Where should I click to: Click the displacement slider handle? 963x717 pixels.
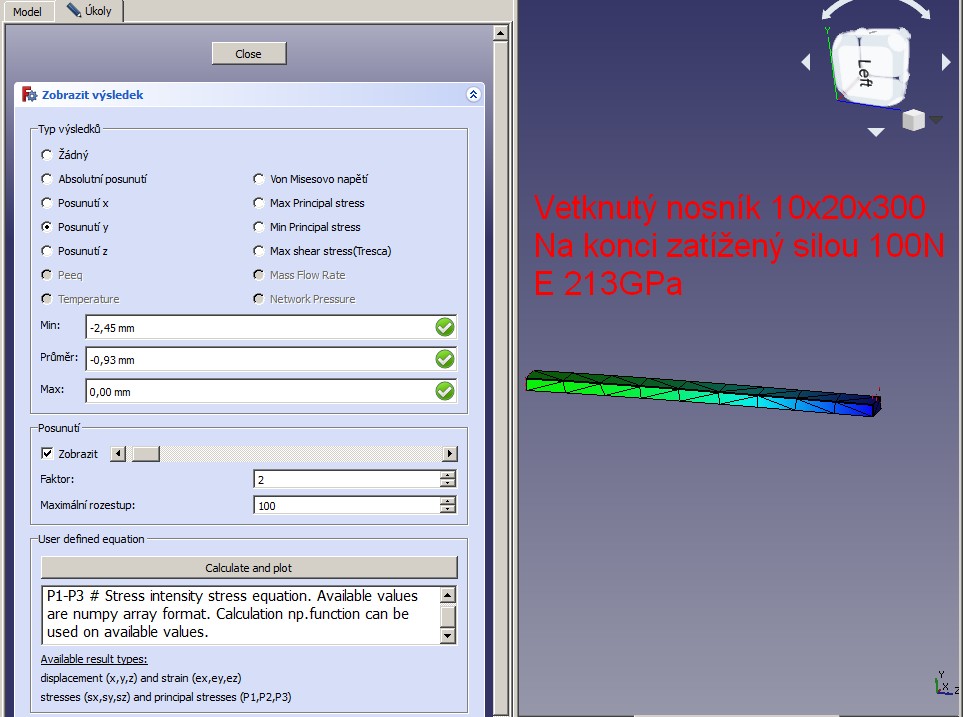point(146,454)
